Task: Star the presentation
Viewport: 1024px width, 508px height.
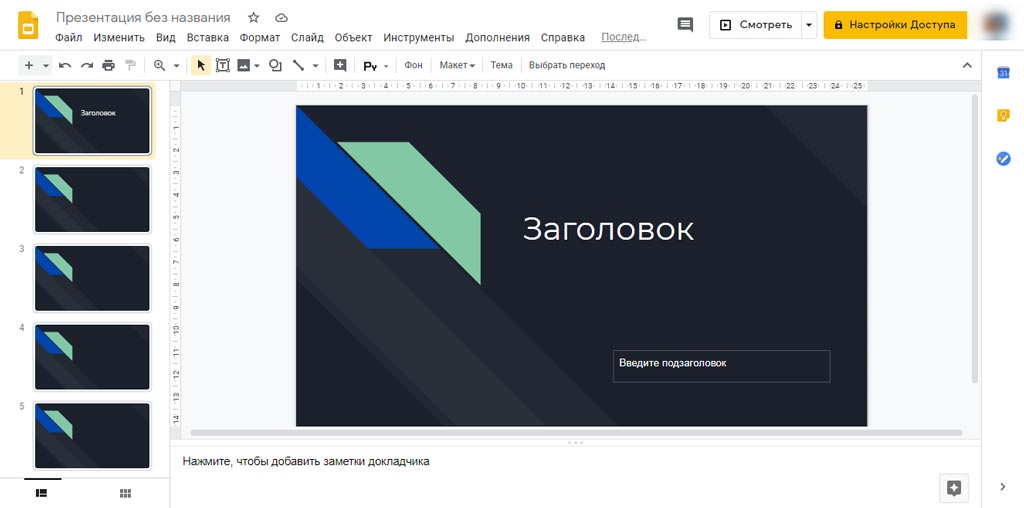Action: point(254,18)
